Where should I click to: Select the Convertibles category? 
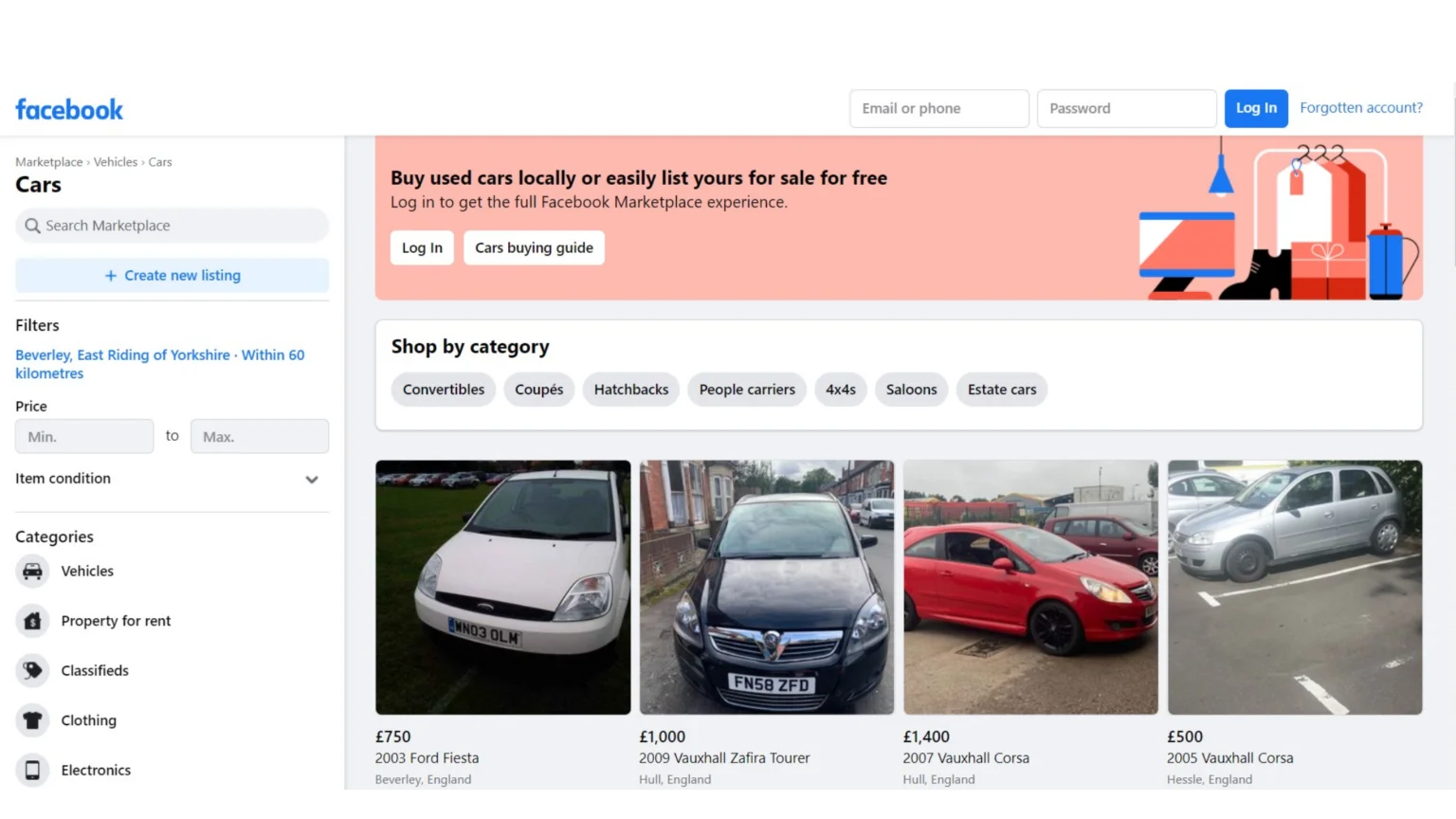tap(444, 390)
